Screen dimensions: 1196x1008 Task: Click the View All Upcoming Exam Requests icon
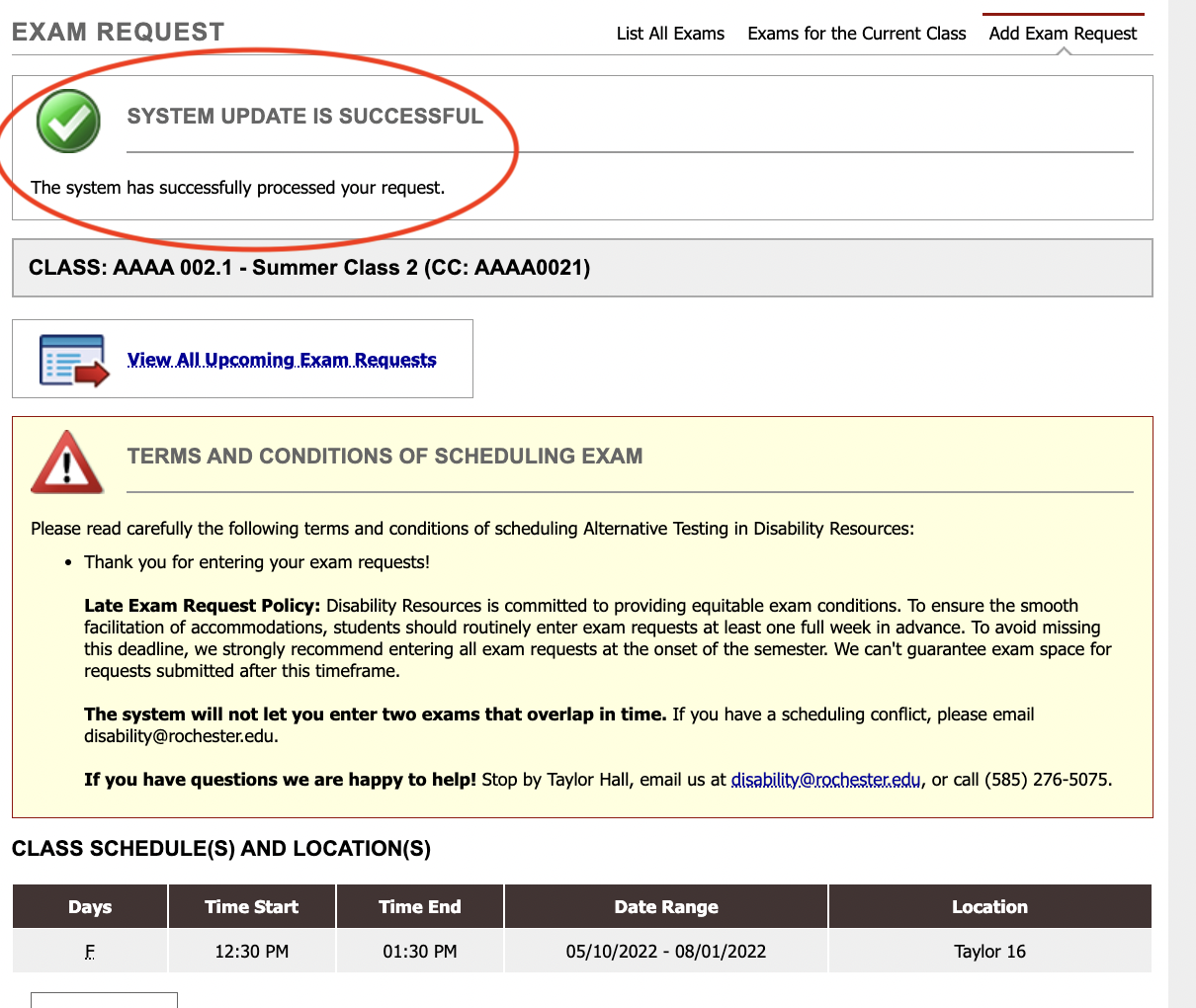coord(74,360)
